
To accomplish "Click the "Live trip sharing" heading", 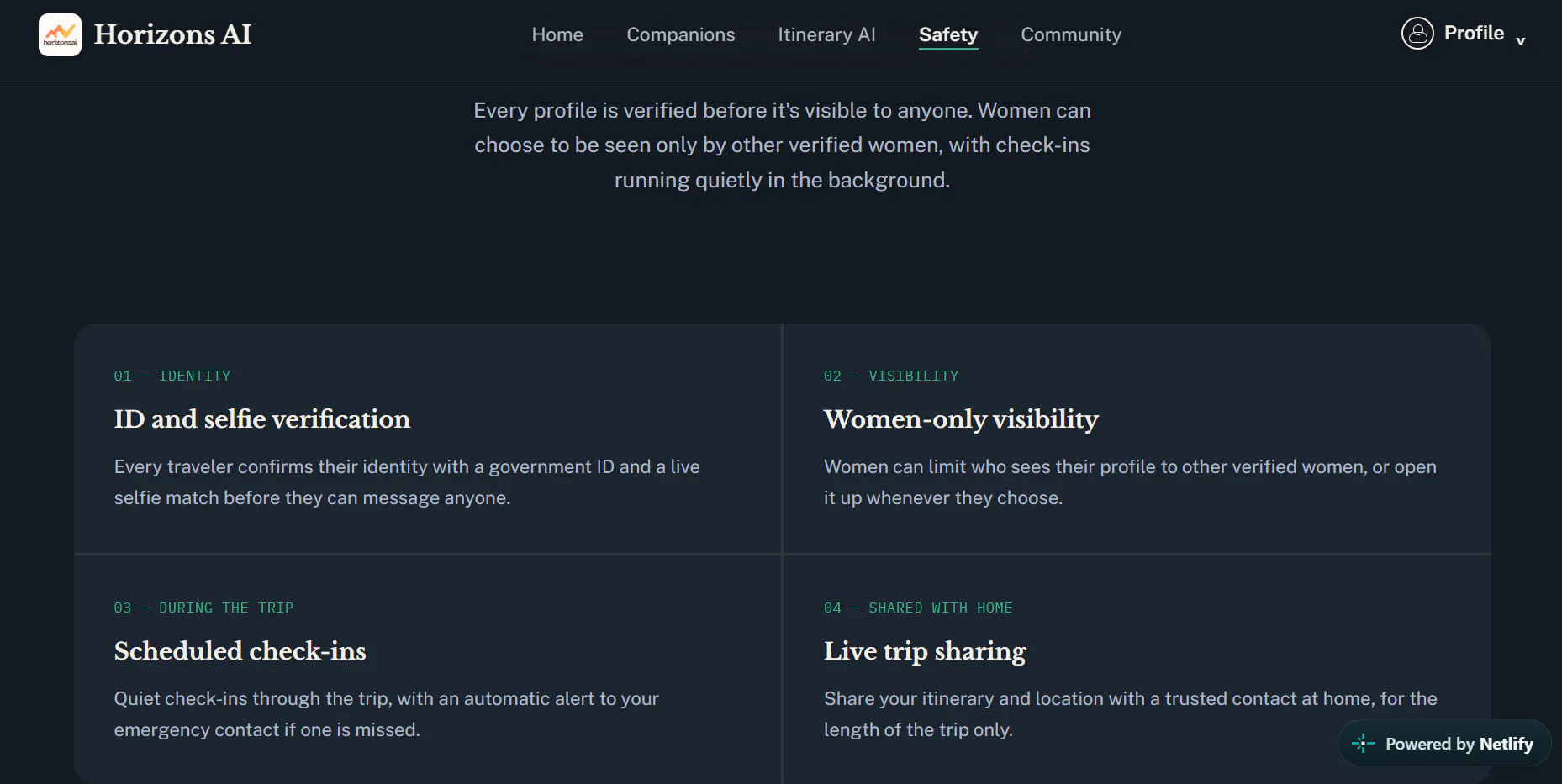I will click(925, 650).
